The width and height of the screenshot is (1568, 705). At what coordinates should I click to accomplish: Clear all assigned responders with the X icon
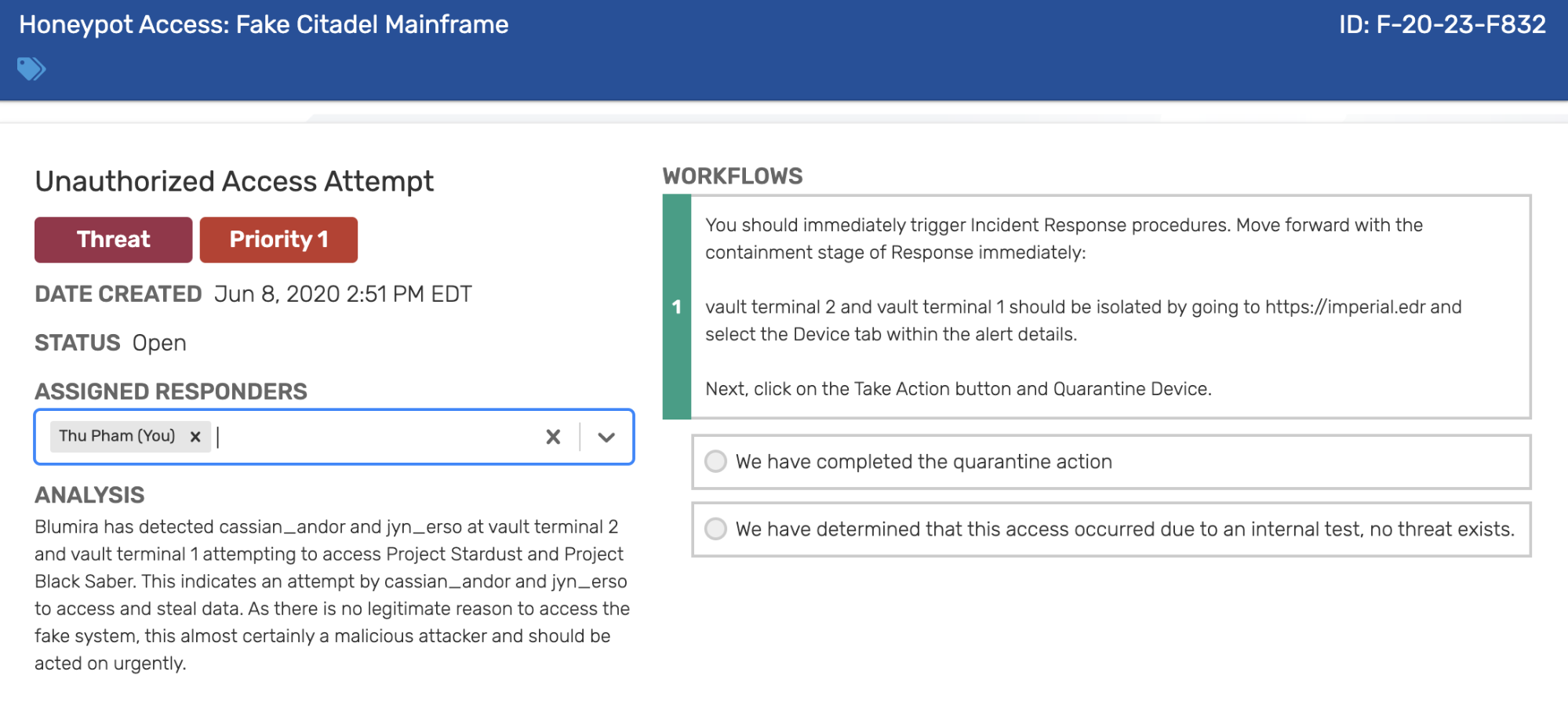553,437
